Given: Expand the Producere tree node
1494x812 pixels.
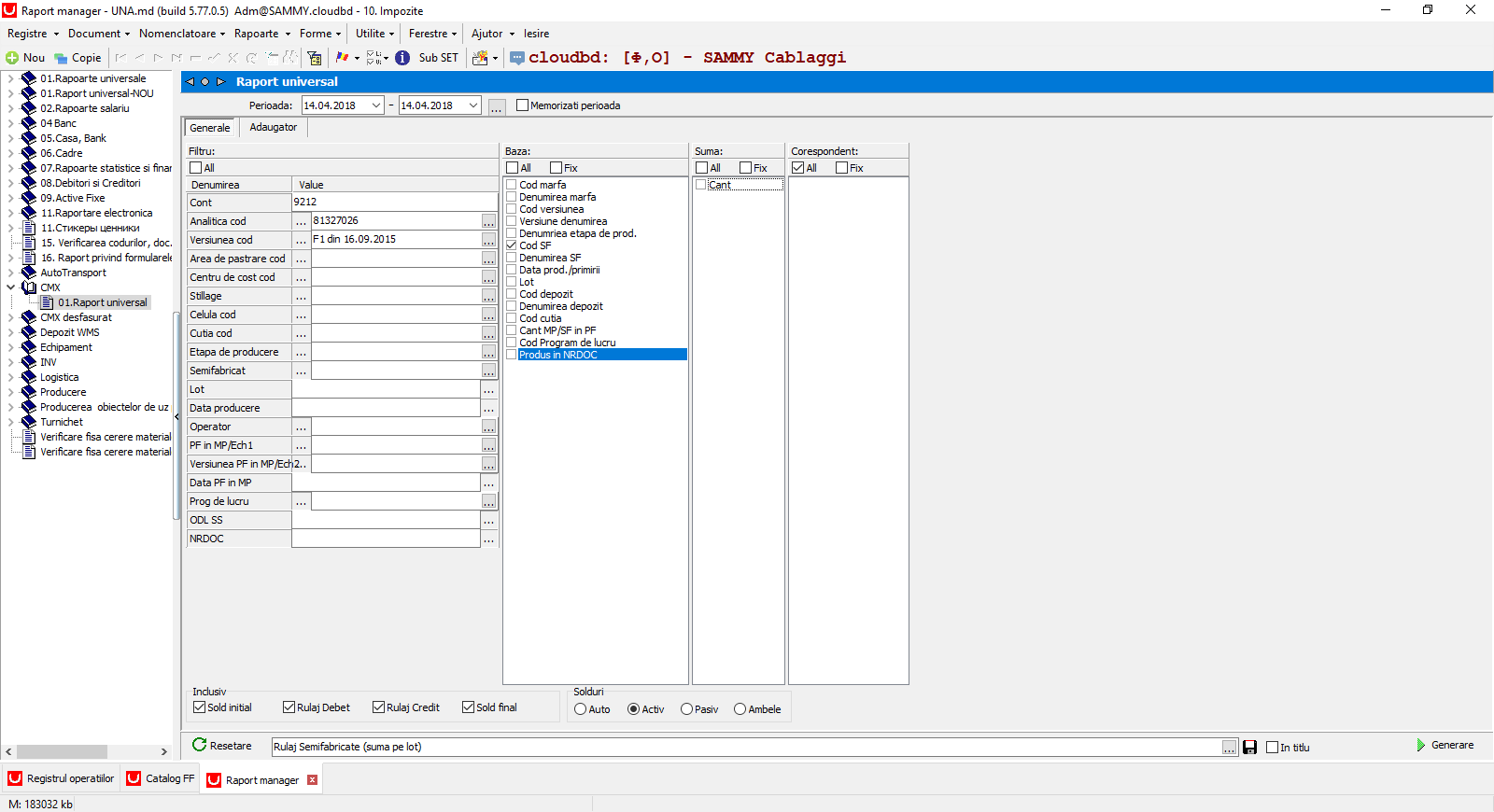Looking at the screenshot, I should point(11,392).
